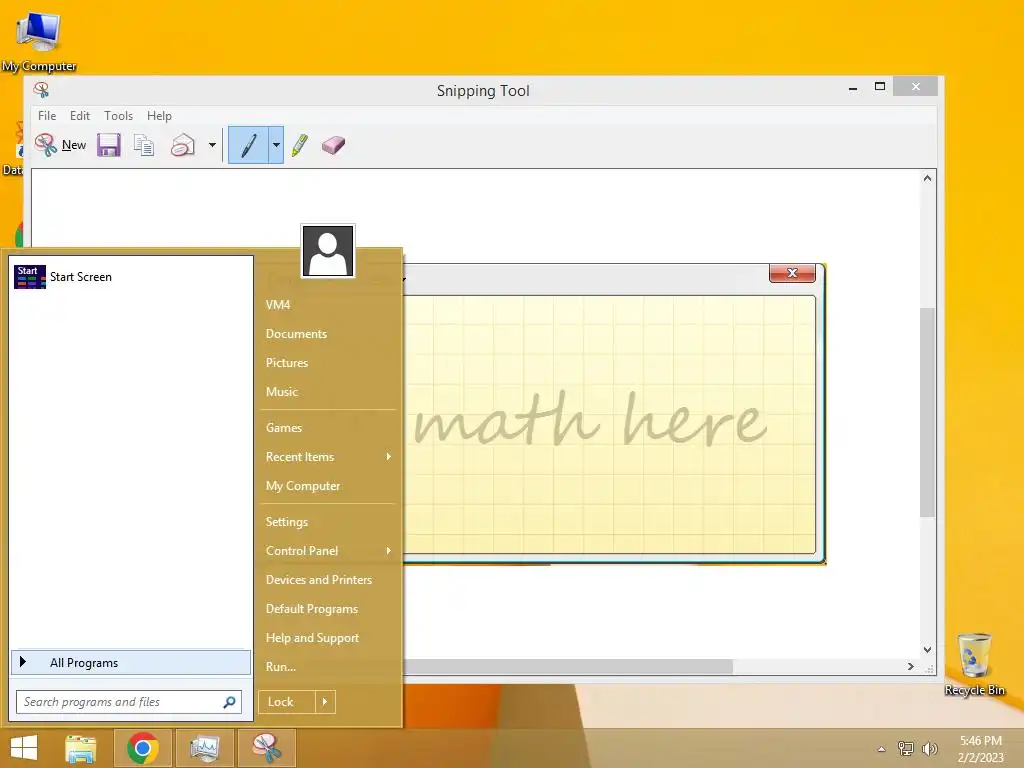Open the Pen options dropdown arrow
Screen dimensions: 1024x768
tap(276, 145)
